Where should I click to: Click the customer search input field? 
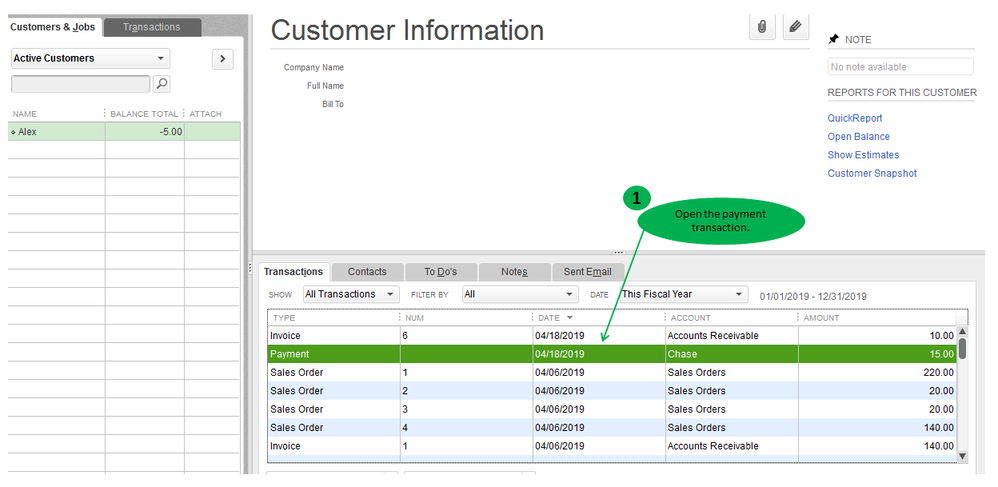[x=81, y=83]
